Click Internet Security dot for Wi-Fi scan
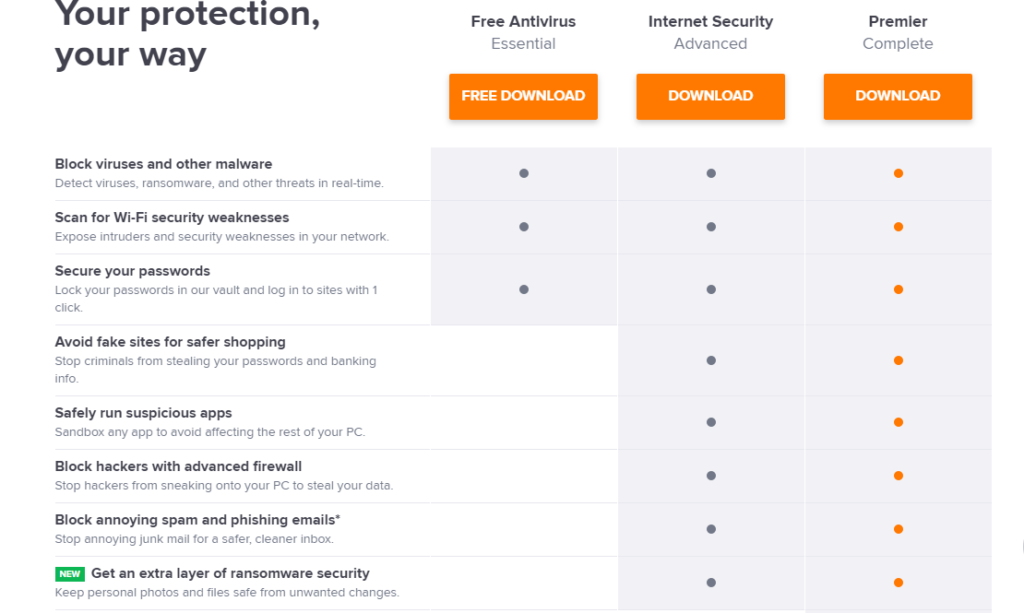This screenshot has height=613, width=1024. [711, 227]
